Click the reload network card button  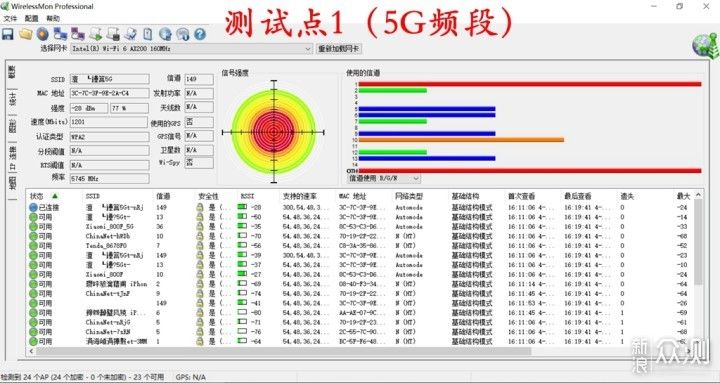point(339,49)
